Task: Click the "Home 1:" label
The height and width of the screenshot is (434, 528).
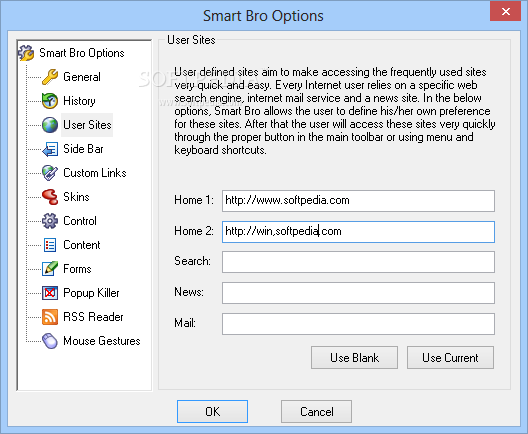Action: point(194,200)
